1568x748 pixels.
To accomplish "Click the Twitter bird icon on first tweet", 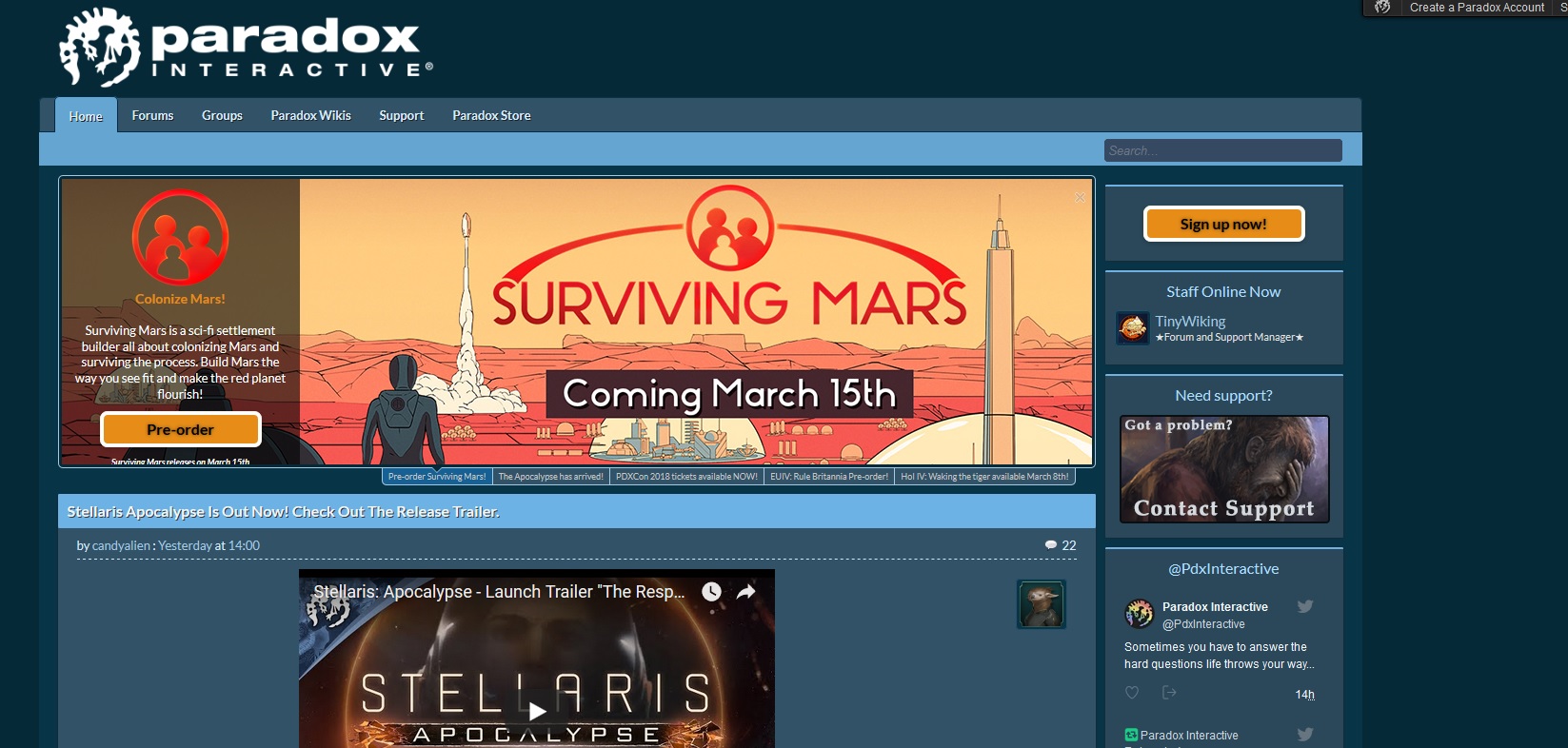I will (1305, 606).
